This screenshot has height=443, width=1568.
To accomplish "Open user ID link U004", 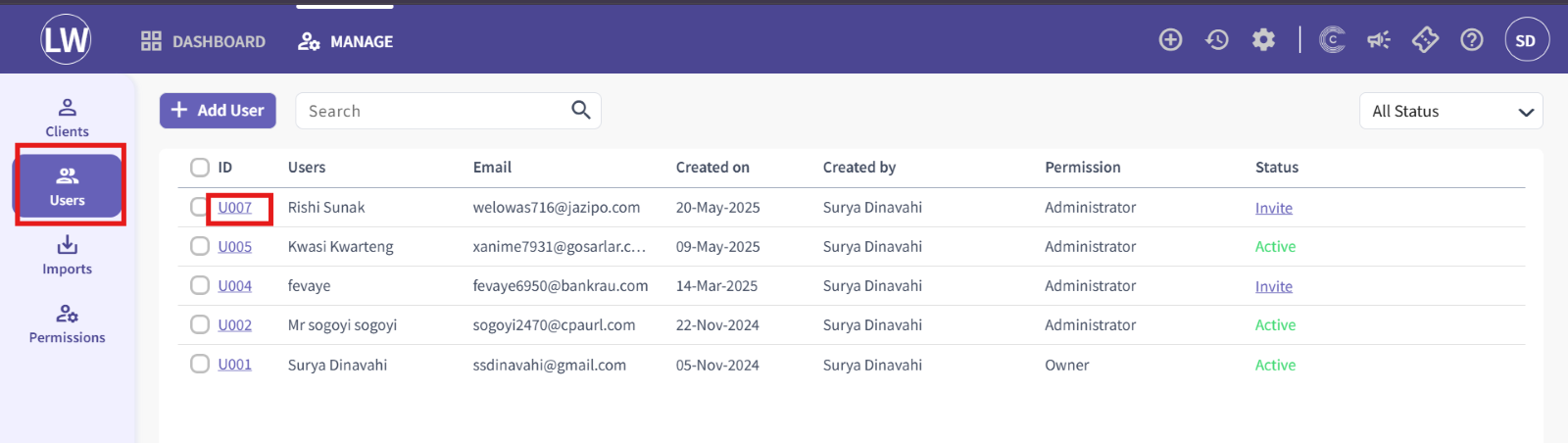I will [235, 286].
